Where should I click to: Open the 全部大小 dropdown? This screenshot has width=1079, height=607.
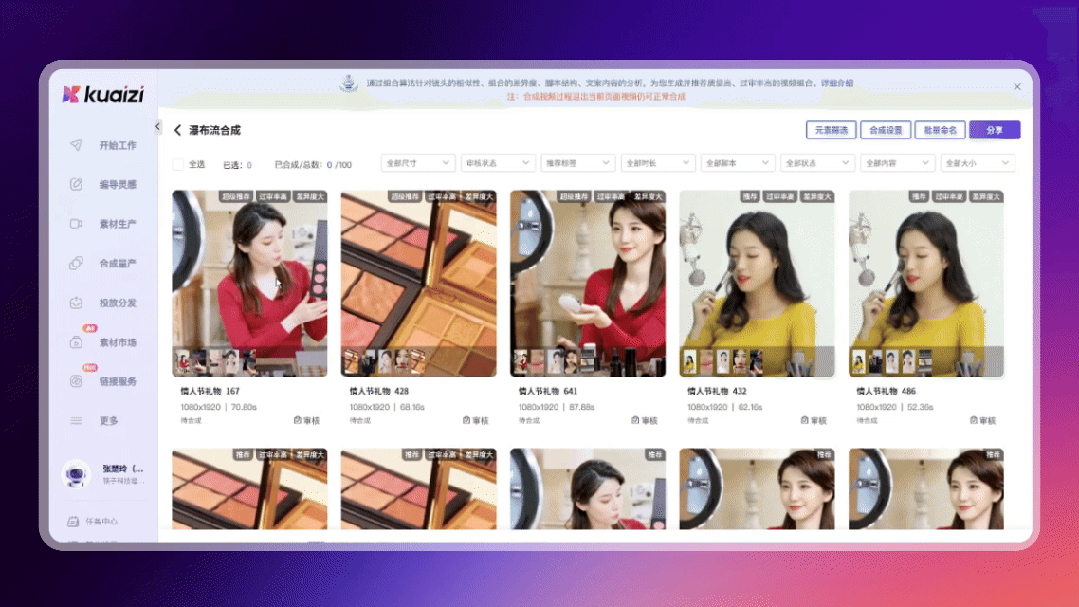coord(978,163)
